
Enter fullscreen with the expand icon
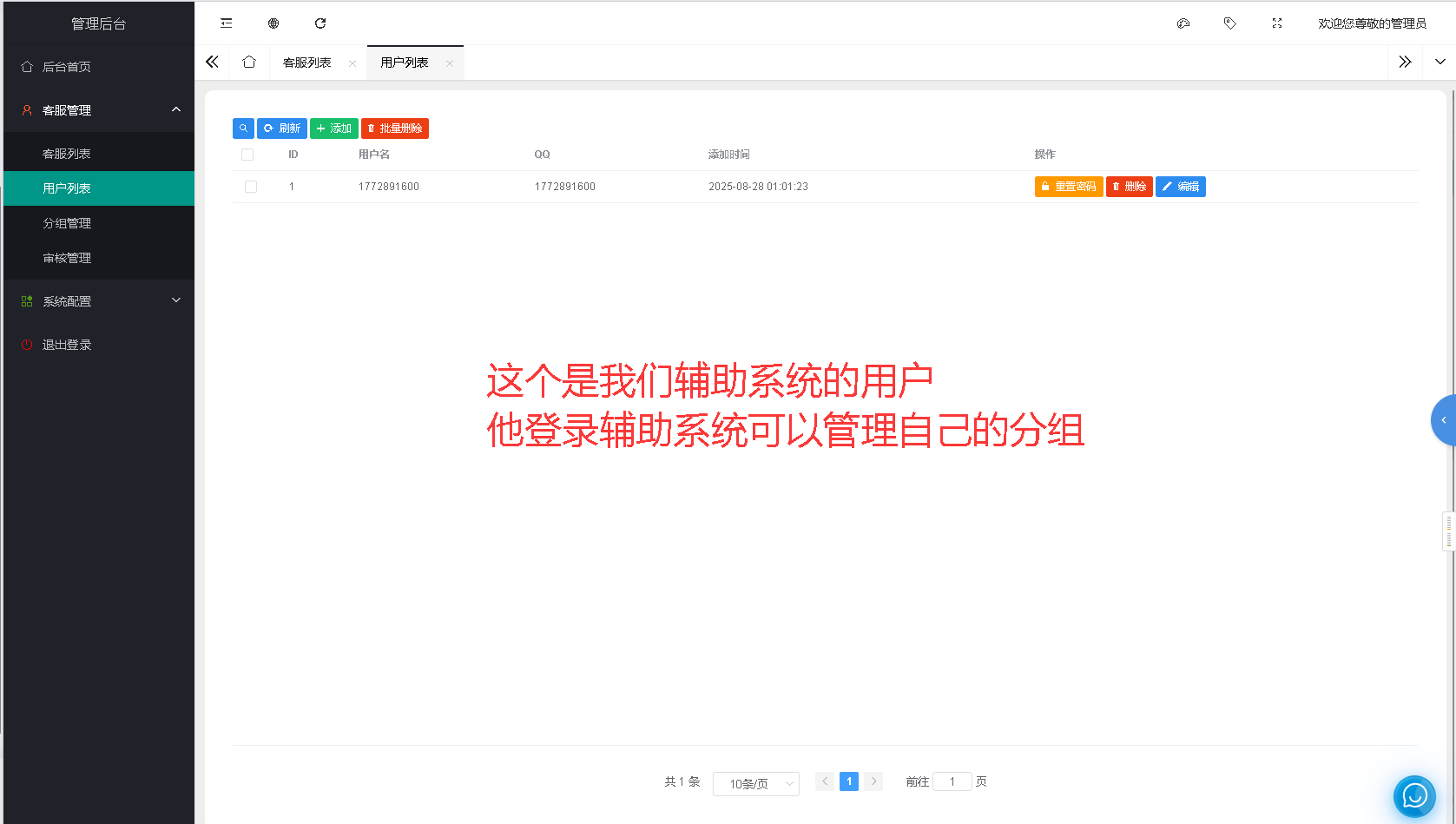(x=1276, y=23)
